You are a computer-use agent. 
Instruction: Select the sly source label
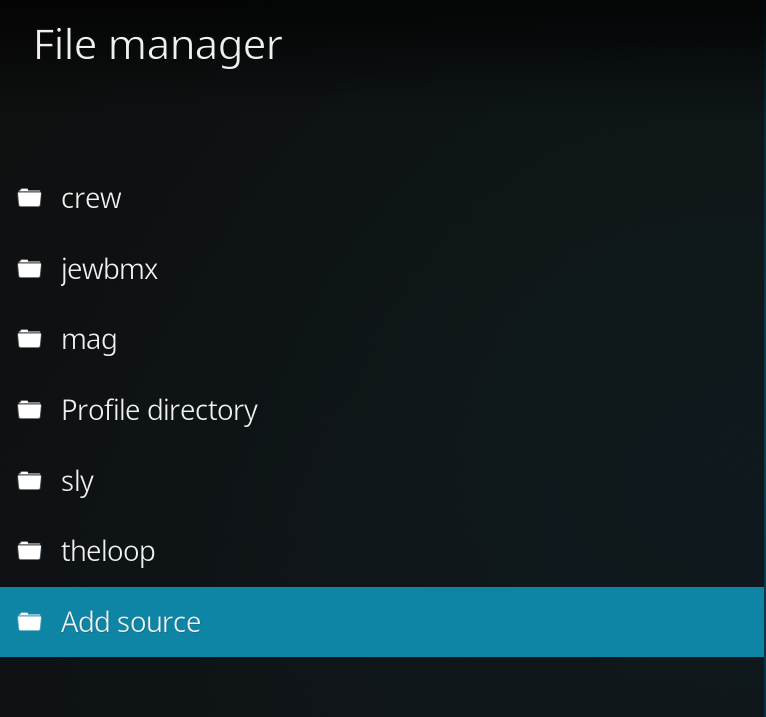tap(77, 481)
